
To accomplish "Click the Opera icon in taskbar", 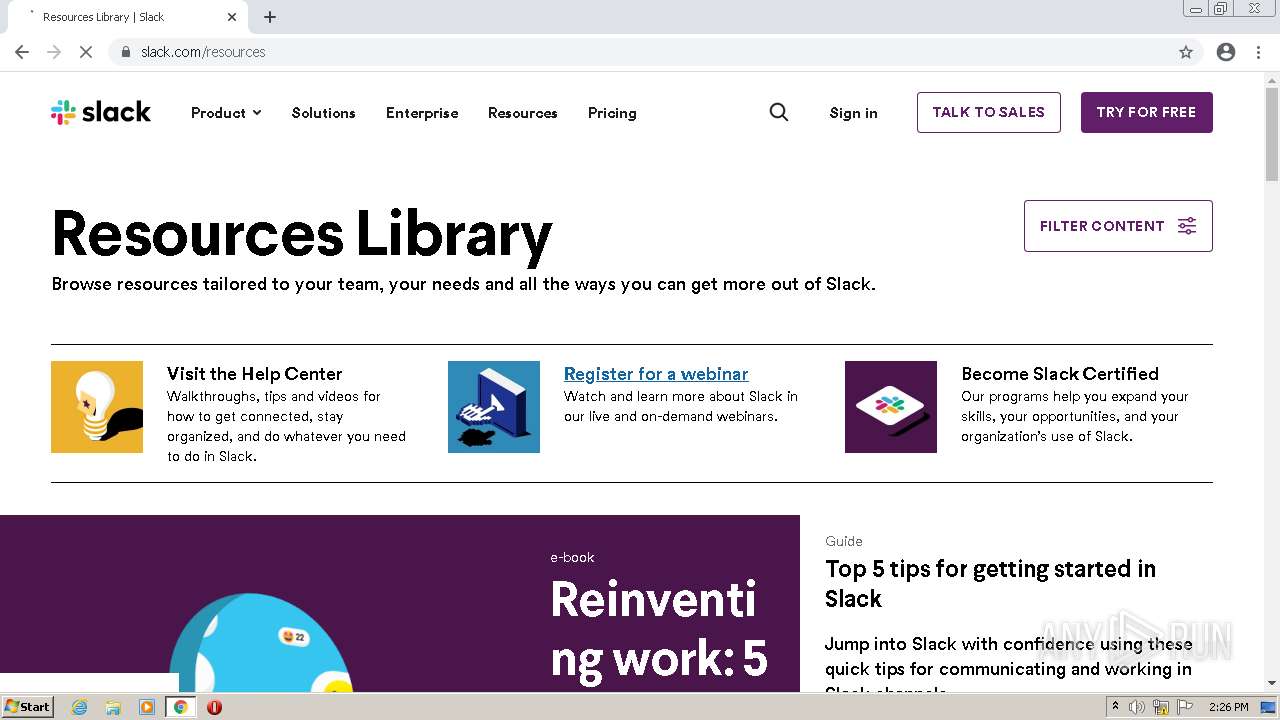I will click(214, 707).
